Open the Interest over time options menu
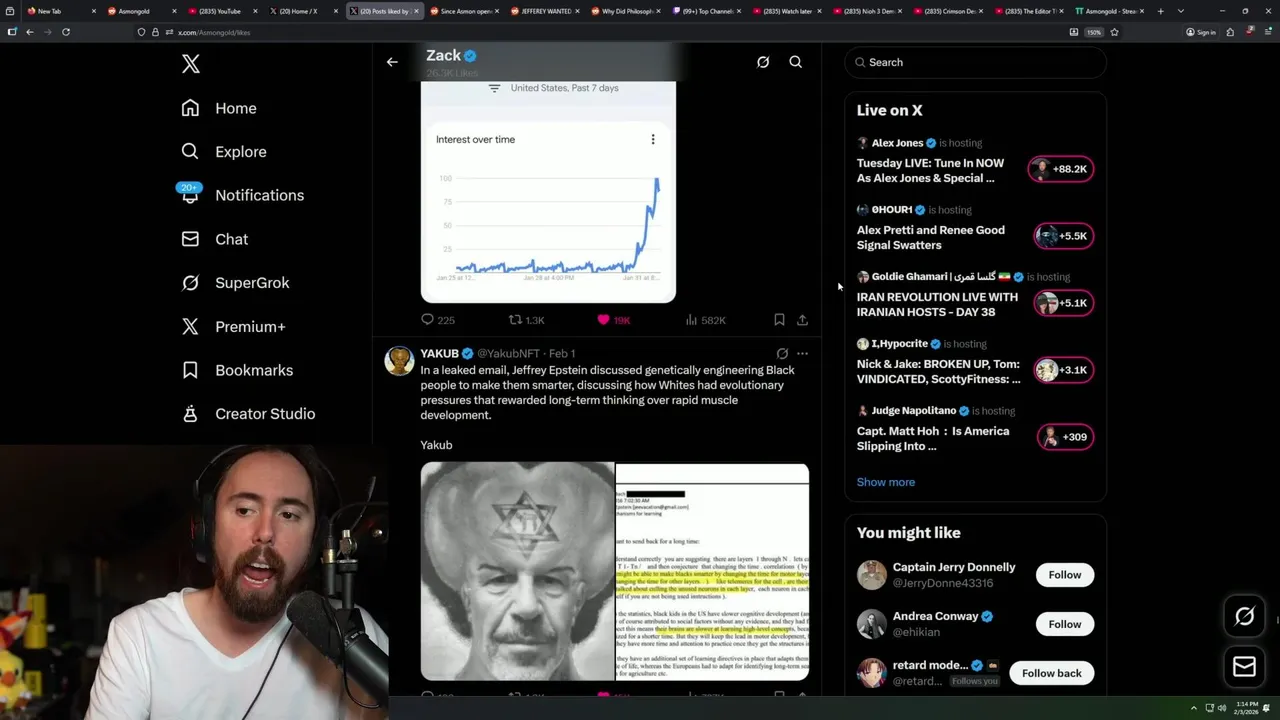The image size is (1280, 720). [x=653, y=139]
